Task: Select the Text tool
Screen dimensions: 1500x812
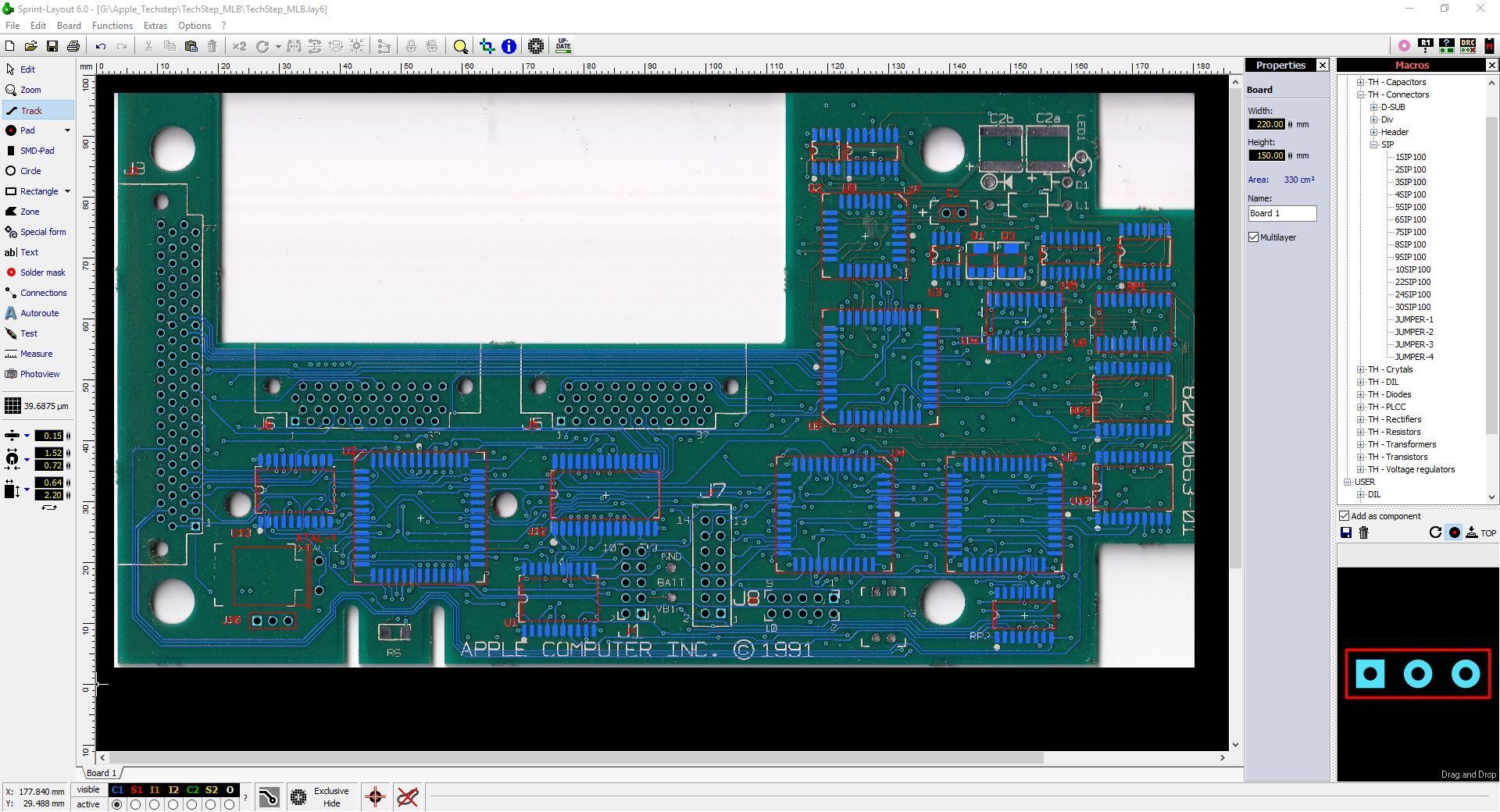Action: 22,252
